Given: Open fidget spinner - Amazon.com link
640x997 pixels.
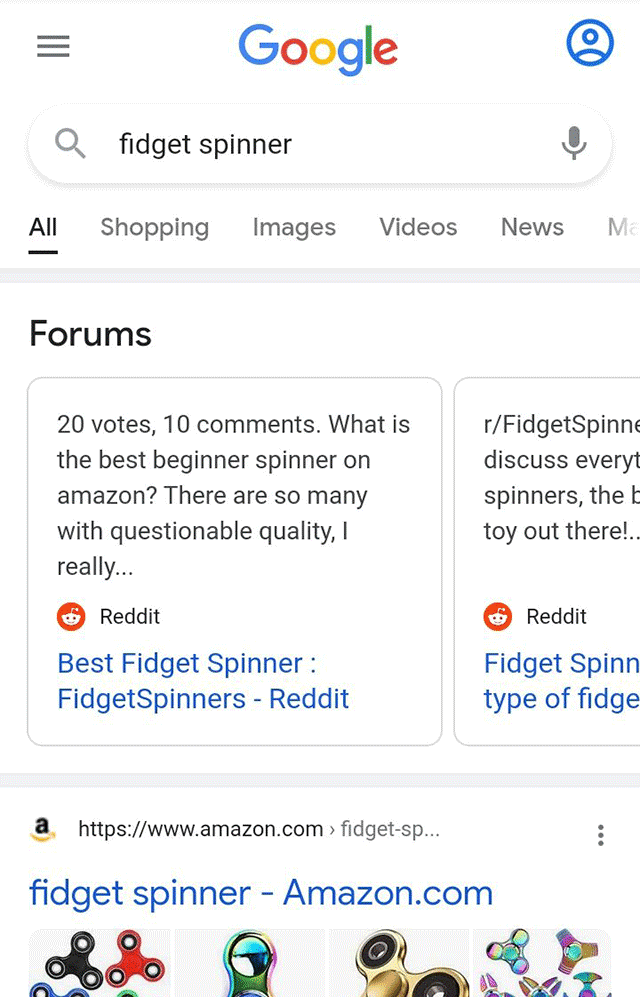Looking at the screenshot, I should click(261, 893).
